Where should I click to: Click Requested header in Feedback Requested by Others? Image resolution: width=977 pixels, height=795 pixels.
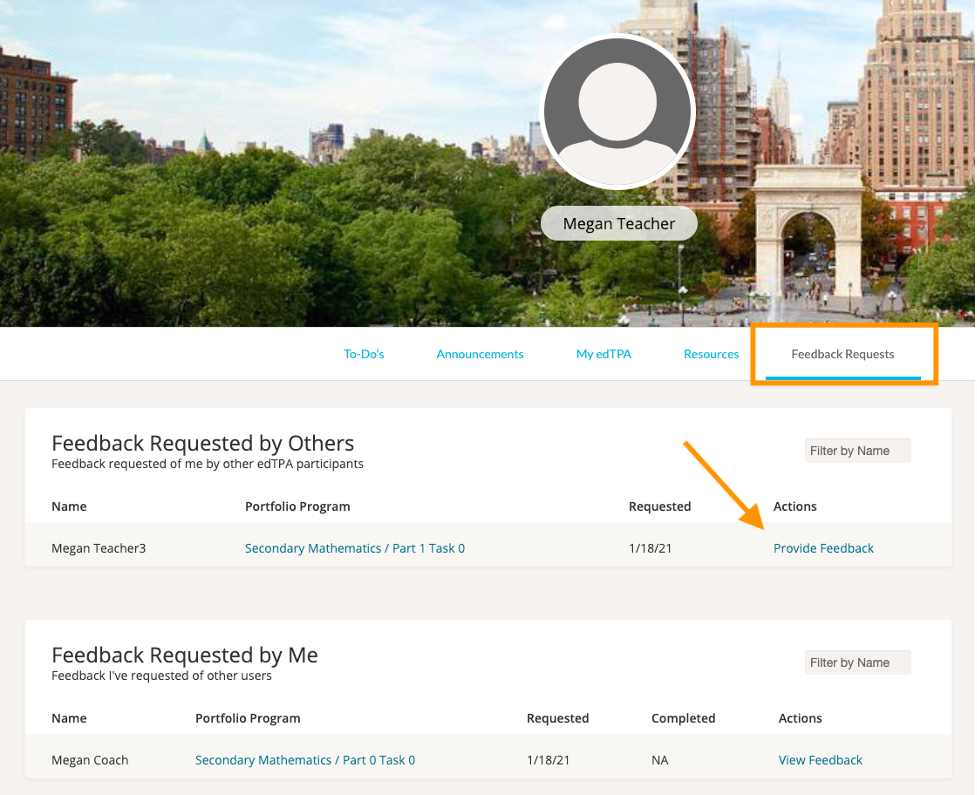659,506
